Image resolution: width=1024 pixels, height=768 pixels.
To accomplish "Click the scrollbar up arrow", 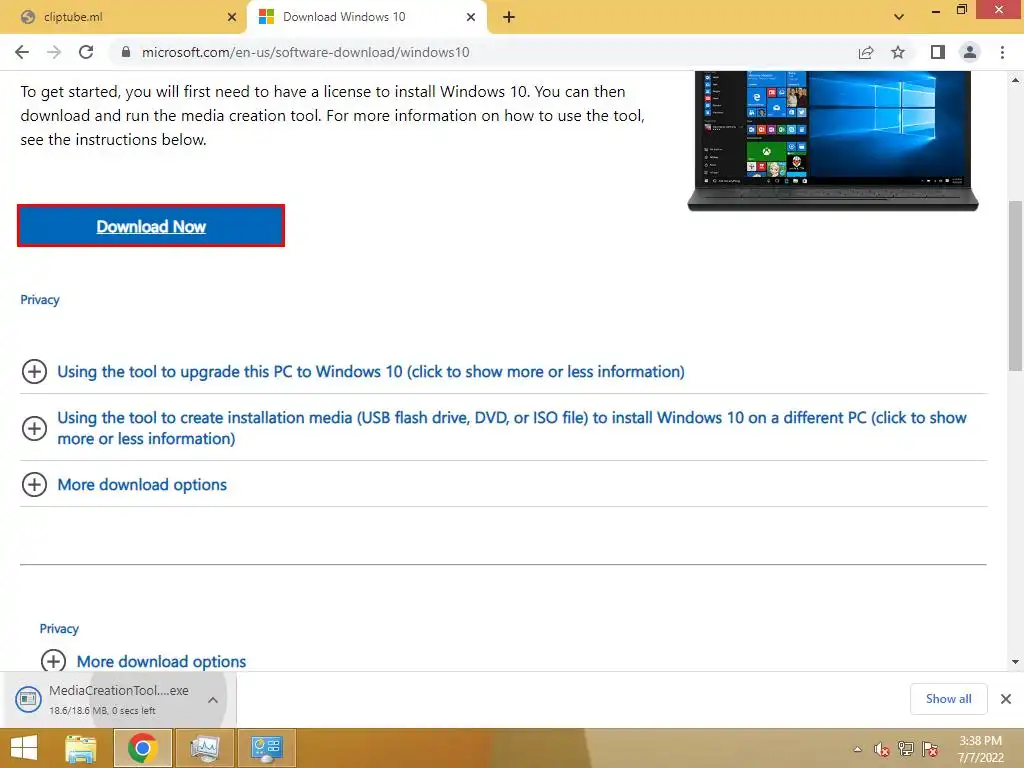I will [1015, 80].
